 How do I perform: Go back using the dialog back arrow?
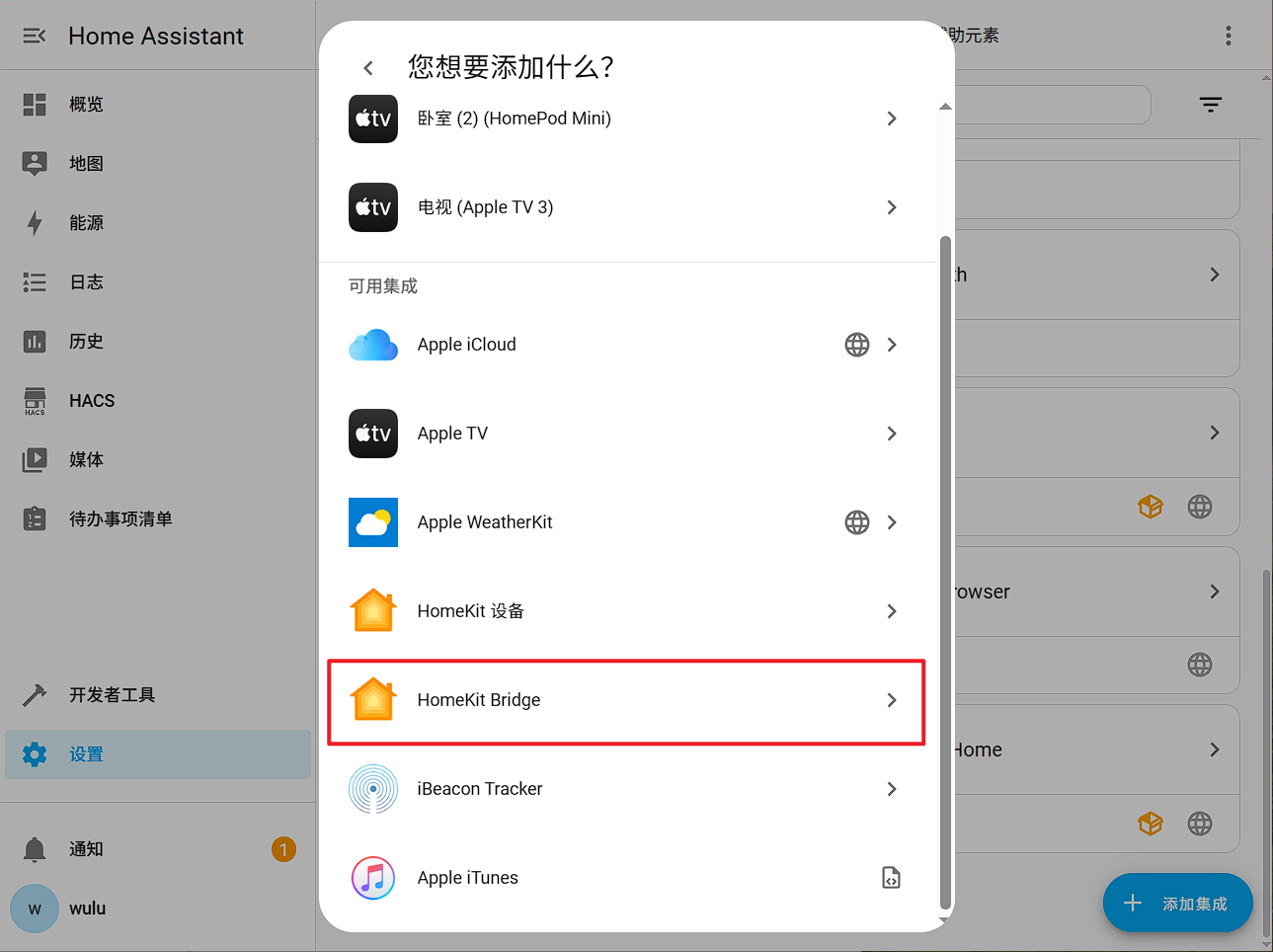point(368,67)
